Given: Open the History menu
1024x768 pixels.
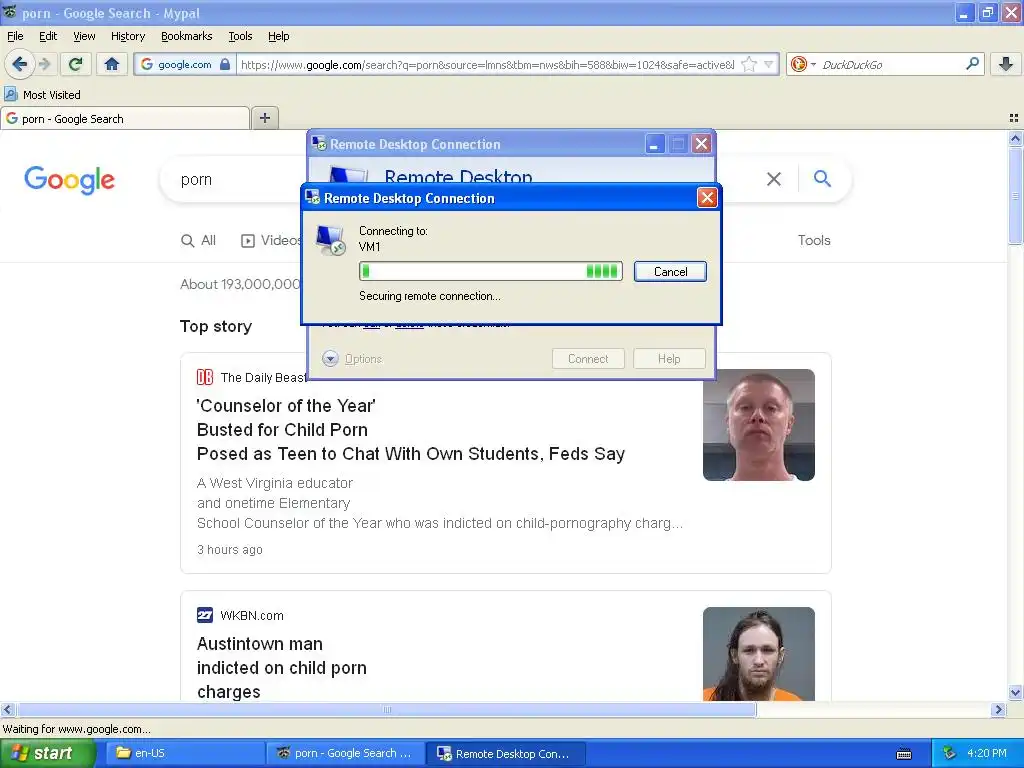Looking at the screenshot, I should tap(128, 37).
